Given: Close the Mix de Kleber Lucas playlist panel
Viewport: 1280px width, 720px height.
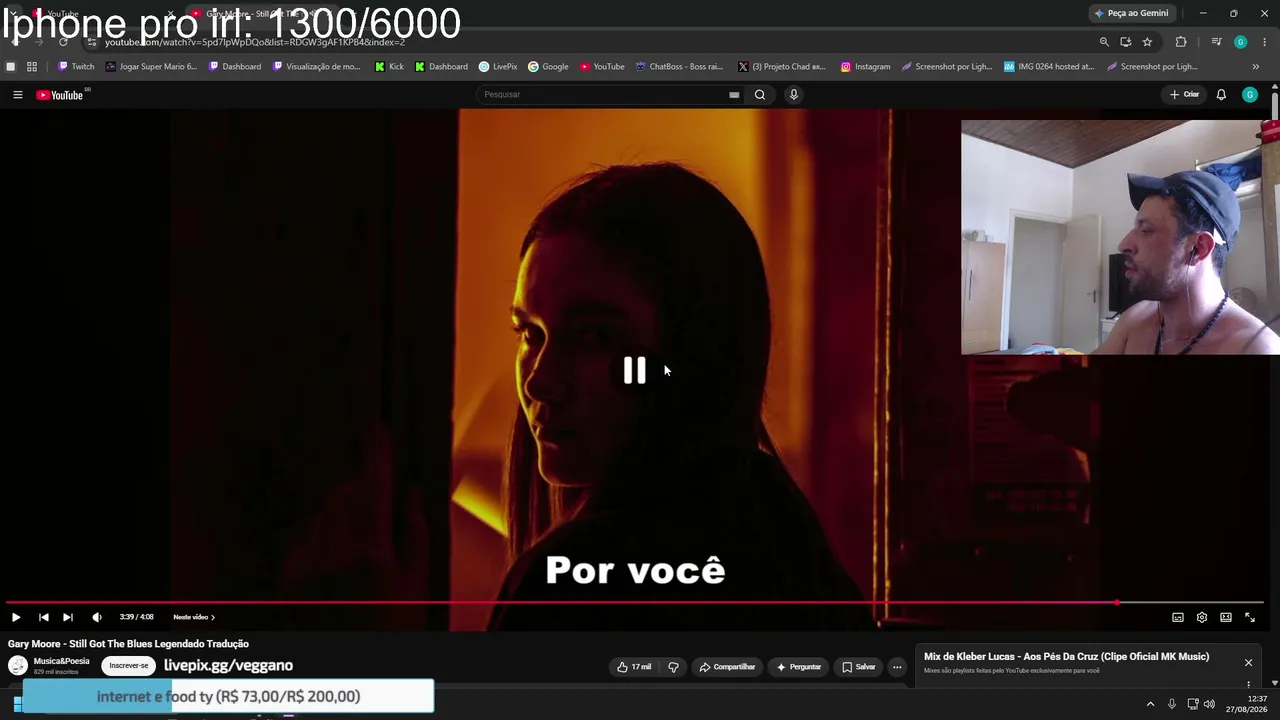Looking at the screenshot, I should pos(1248,663).
